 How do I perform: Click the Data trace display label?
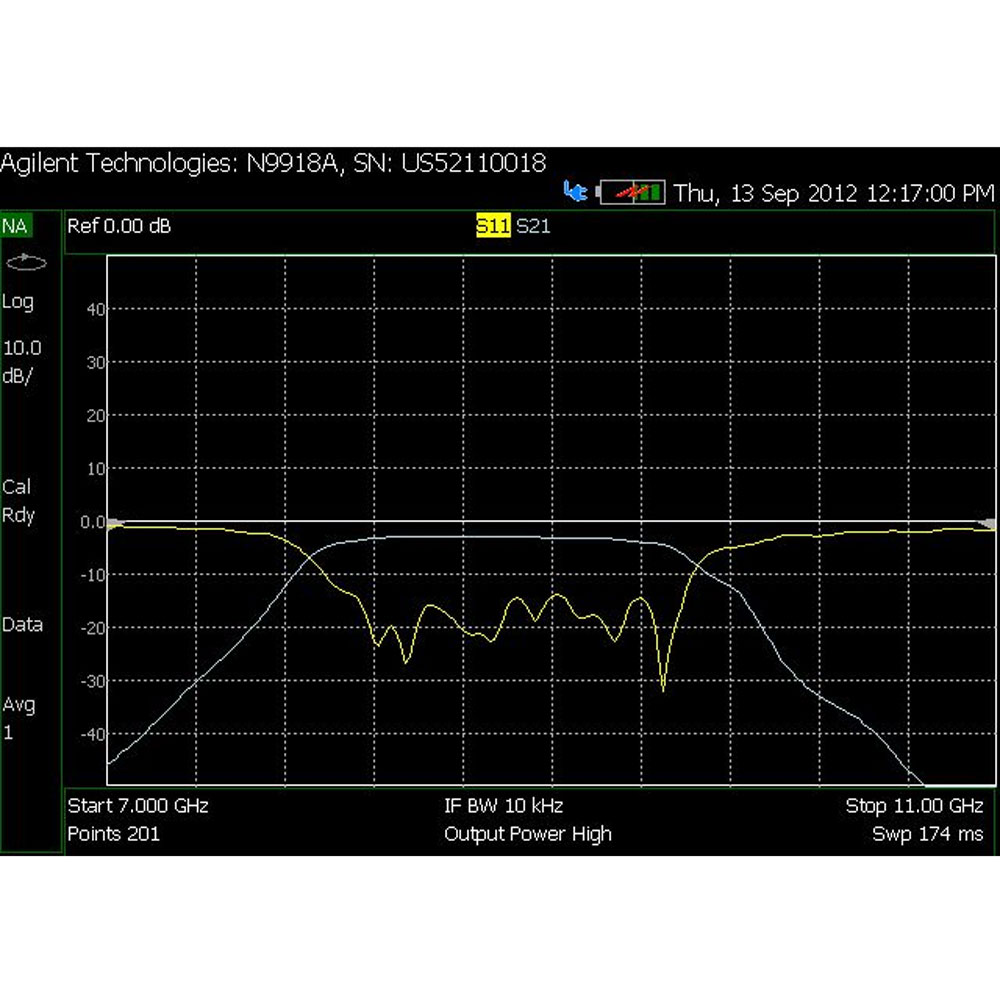pyautogui.click(x=22, y=625)
